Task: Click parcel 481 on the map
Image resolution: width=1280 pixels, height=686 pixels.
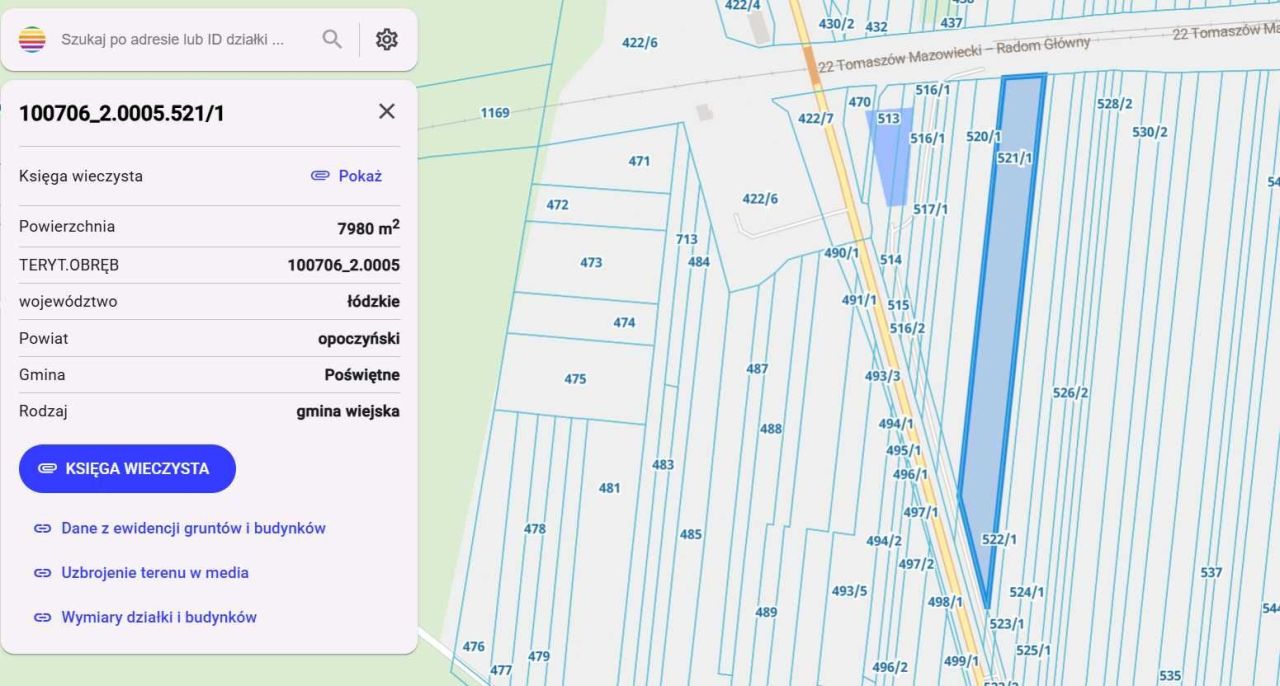Action: pos(609,488)
